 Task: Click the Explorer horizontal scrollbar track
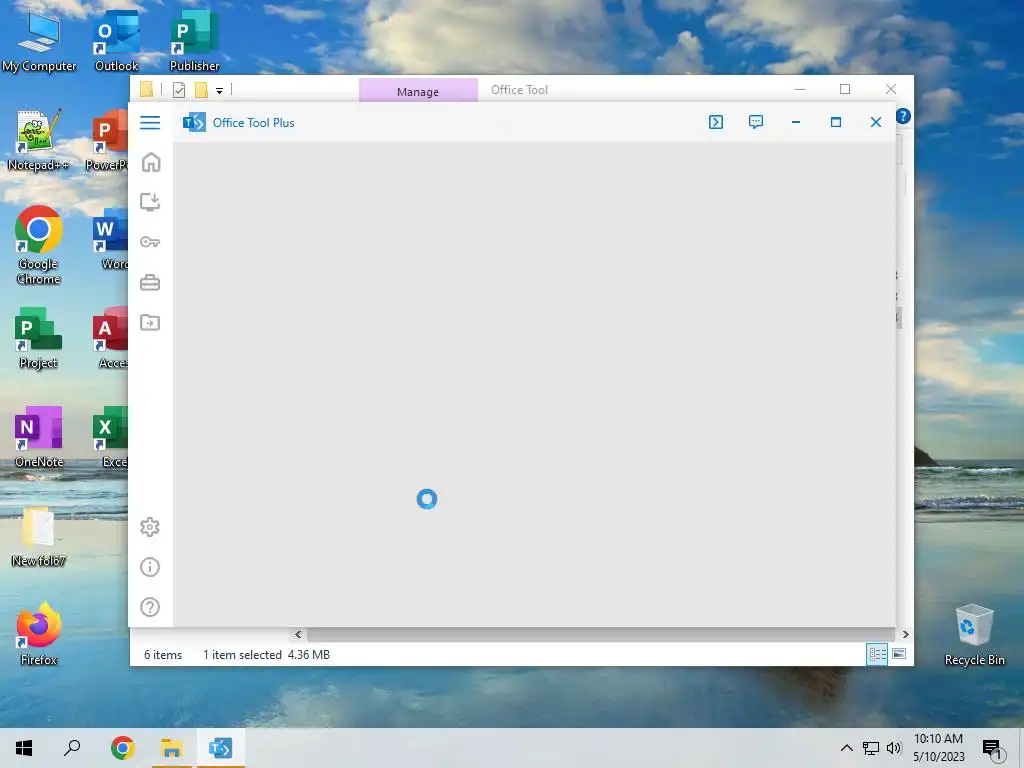[x=601, y=634]
